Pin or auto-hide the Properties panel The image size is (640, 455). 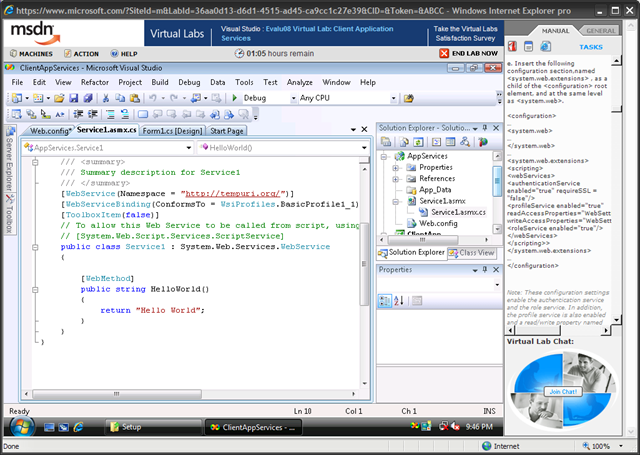[x=485, y=269]
